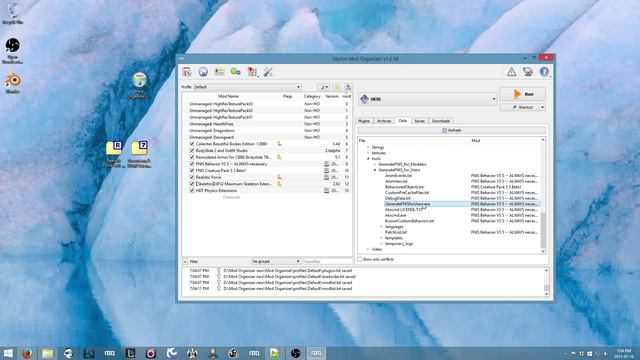Click the Refresh button
This screenshot has width=640, height=360.
(451, 130)
